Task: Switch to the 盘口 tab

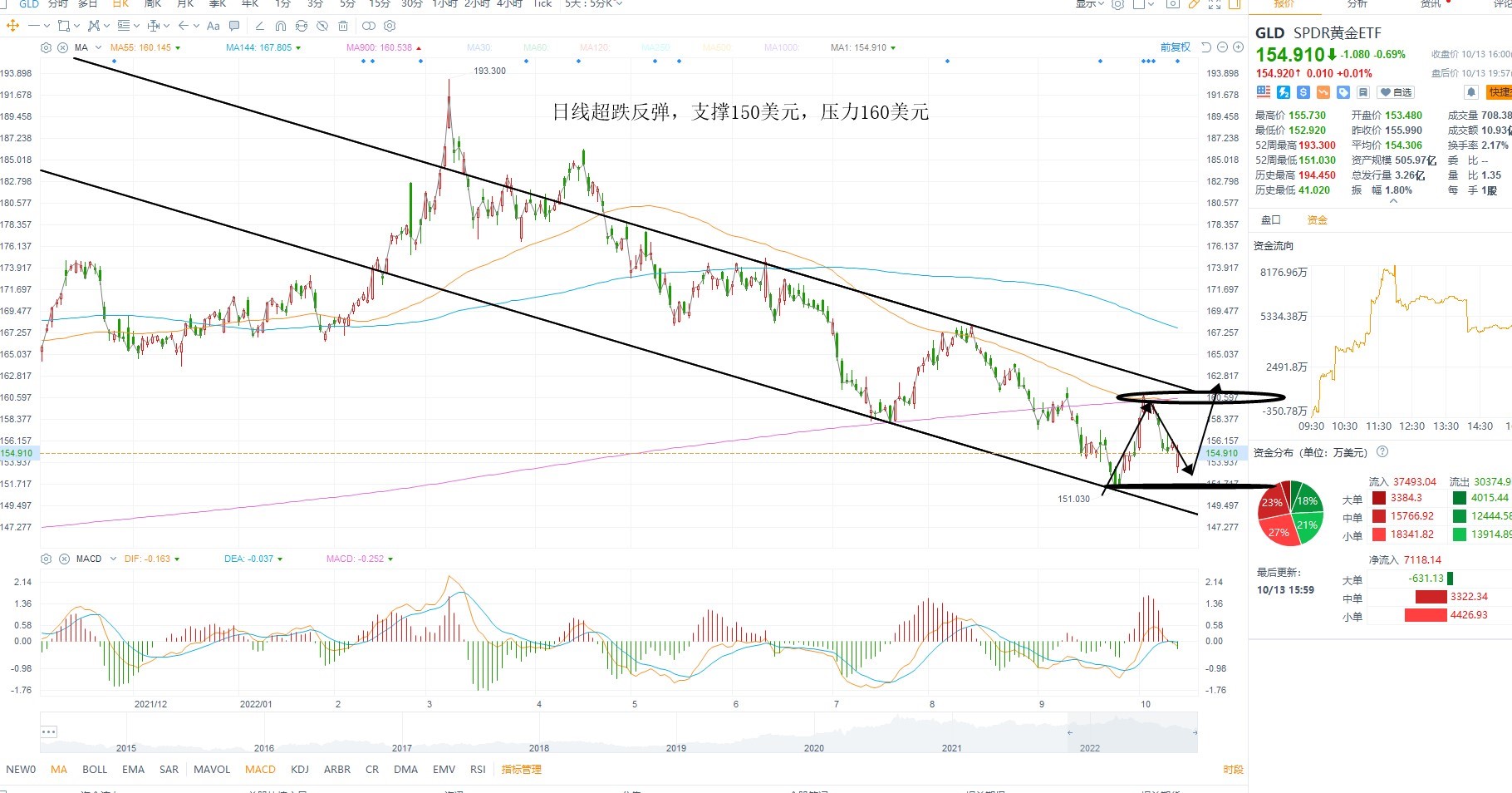Action: coord(1271,220)
